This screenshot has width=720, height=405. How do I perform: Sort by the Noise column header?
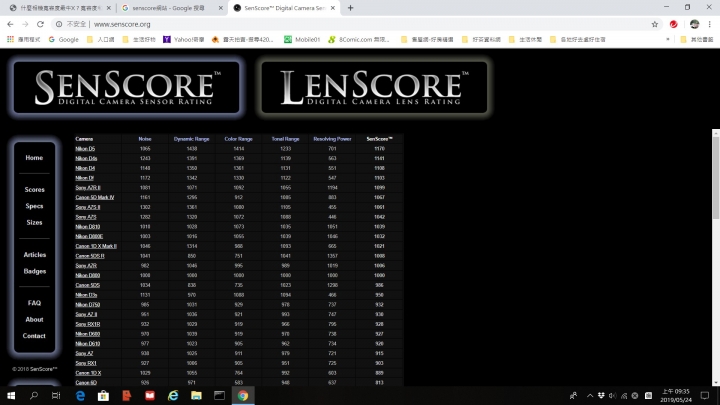coord(145,139)
